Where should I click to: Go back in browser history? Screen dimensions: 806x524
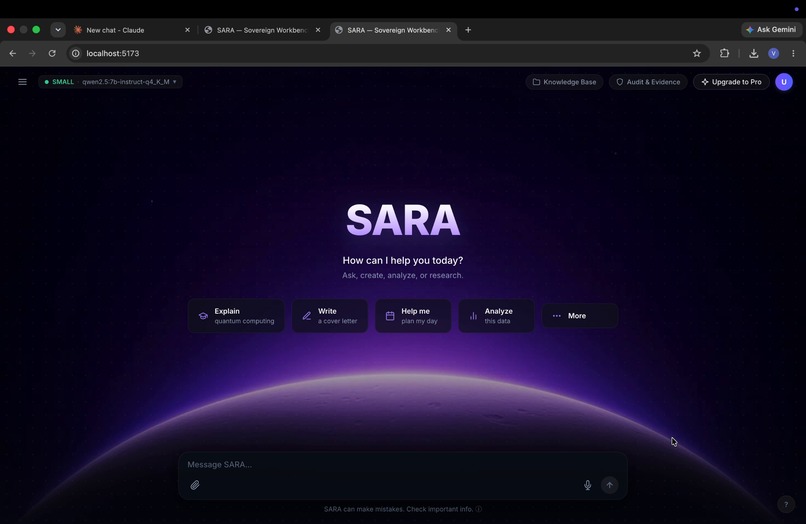tap(13, 53)
